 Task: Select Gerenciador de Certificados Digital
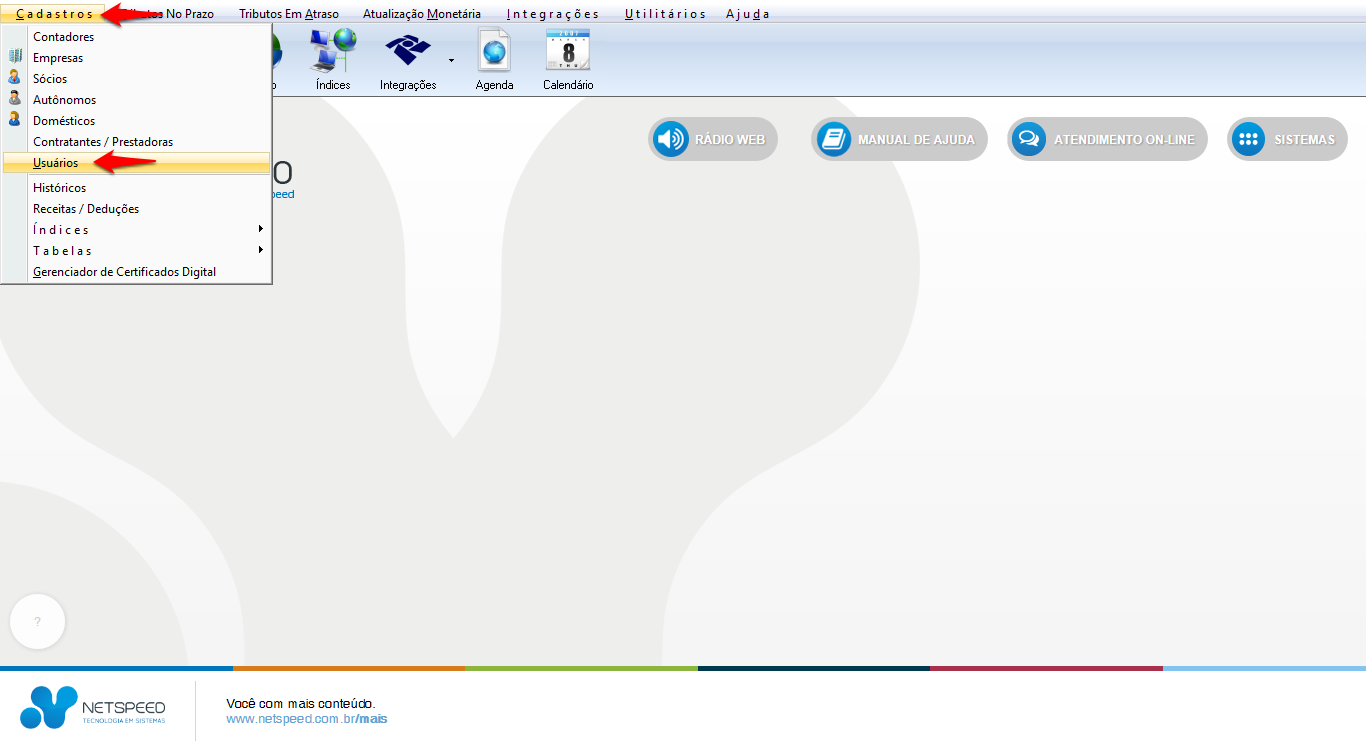click(124, 272)
